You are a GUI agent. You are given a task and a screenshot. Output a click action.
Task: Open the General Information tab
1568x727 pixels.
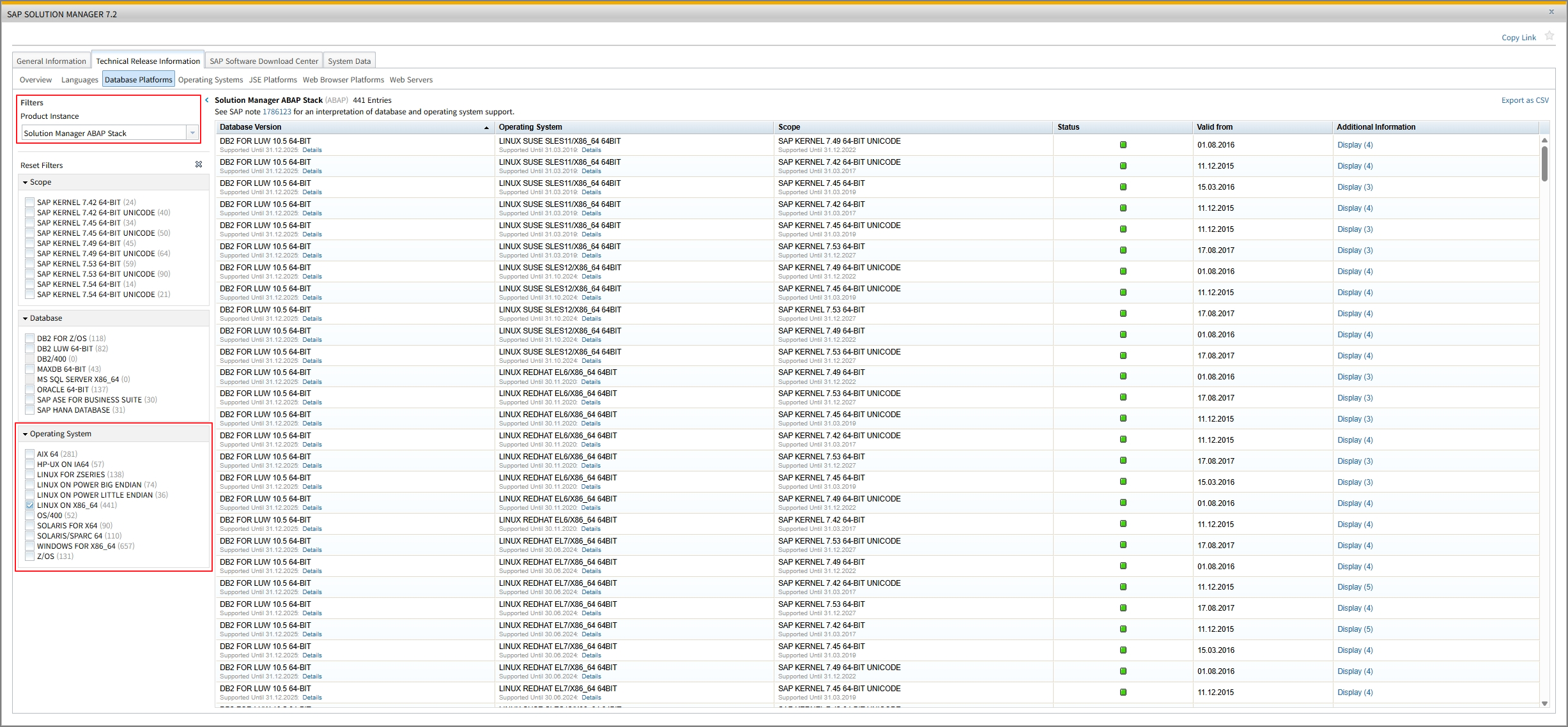[51, 61]
